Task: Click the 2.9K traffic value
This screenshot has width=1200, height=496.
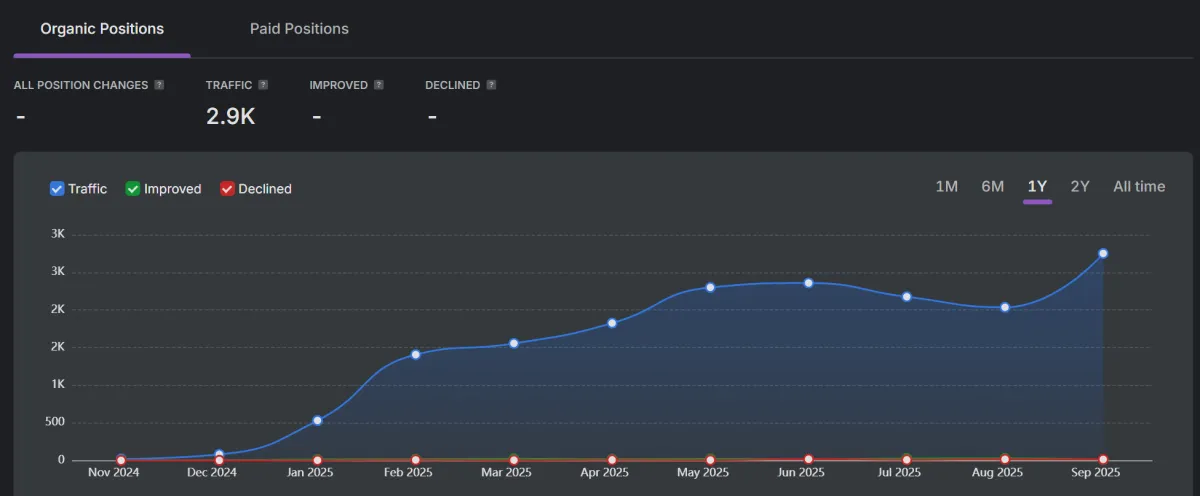Action: coord(231,116)
